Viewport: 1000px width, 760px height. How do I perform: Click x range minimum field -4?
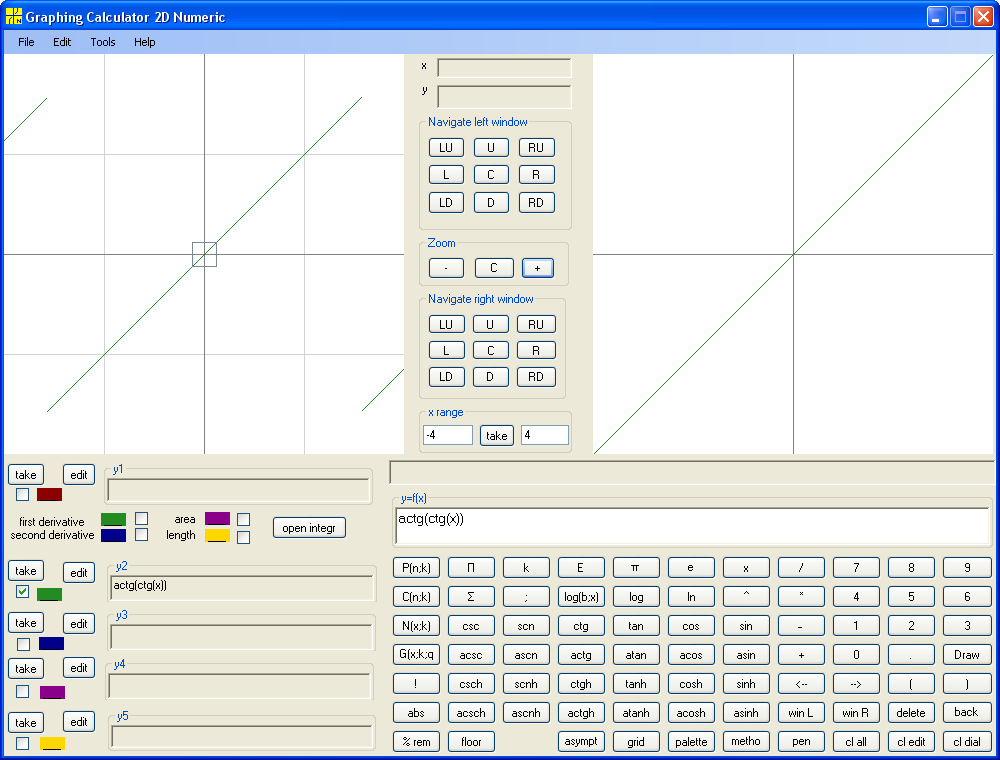click(x=448, y=435)
